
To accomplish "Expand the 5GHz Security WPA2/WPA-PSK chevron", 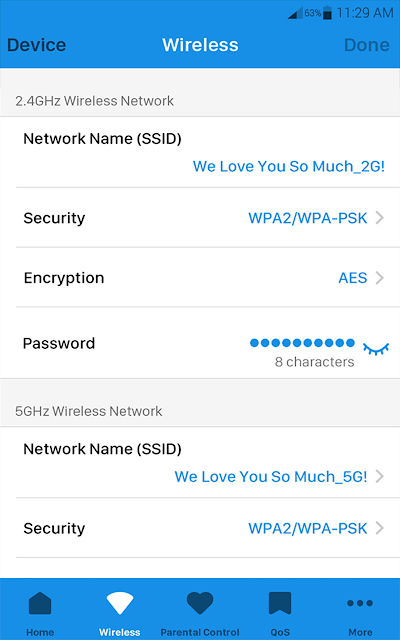I will coord(380,528).
